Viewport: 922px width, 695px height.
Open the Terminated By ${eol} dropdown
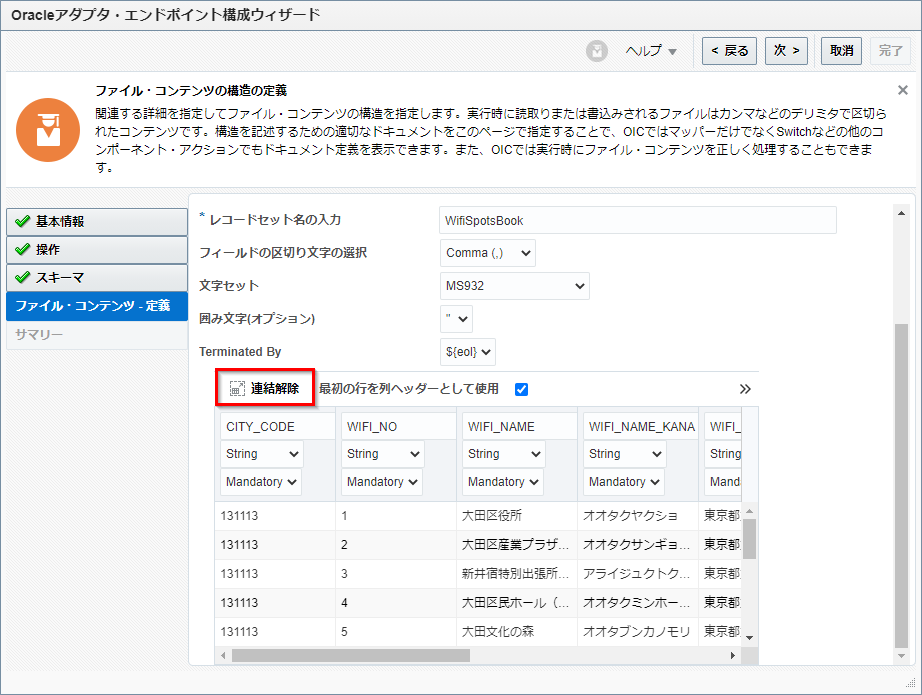tap(468, 352)
